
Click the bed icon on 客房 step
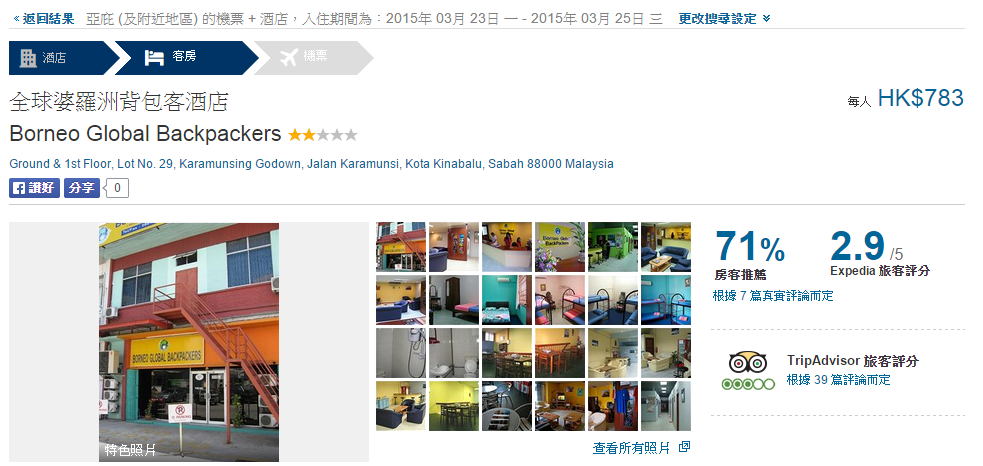tap(154, 58)
